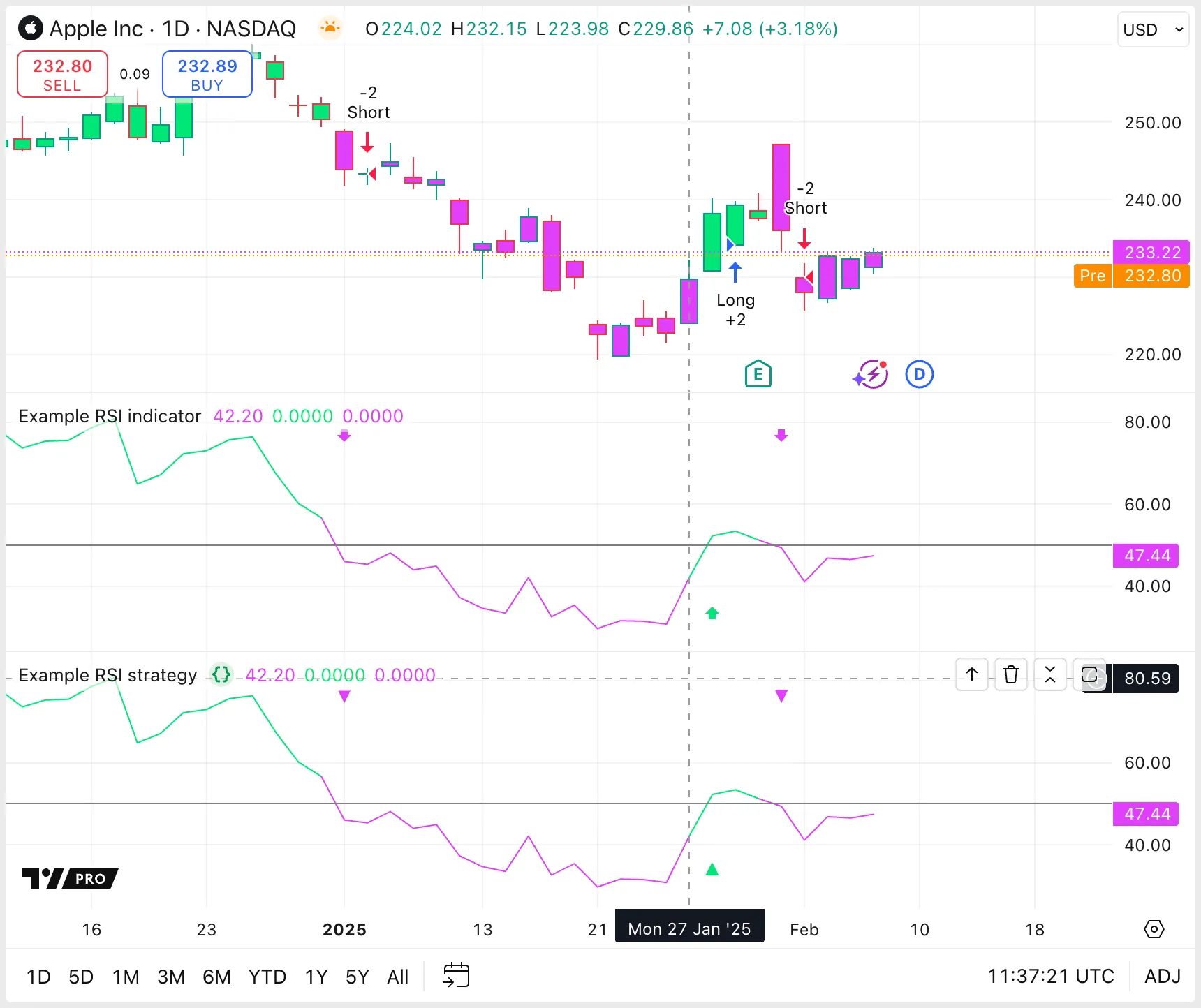Screen dimensions: 1201x1008
Task: Click the orange Pre 232.80 pre-market label
Action: coord(1131,276)
